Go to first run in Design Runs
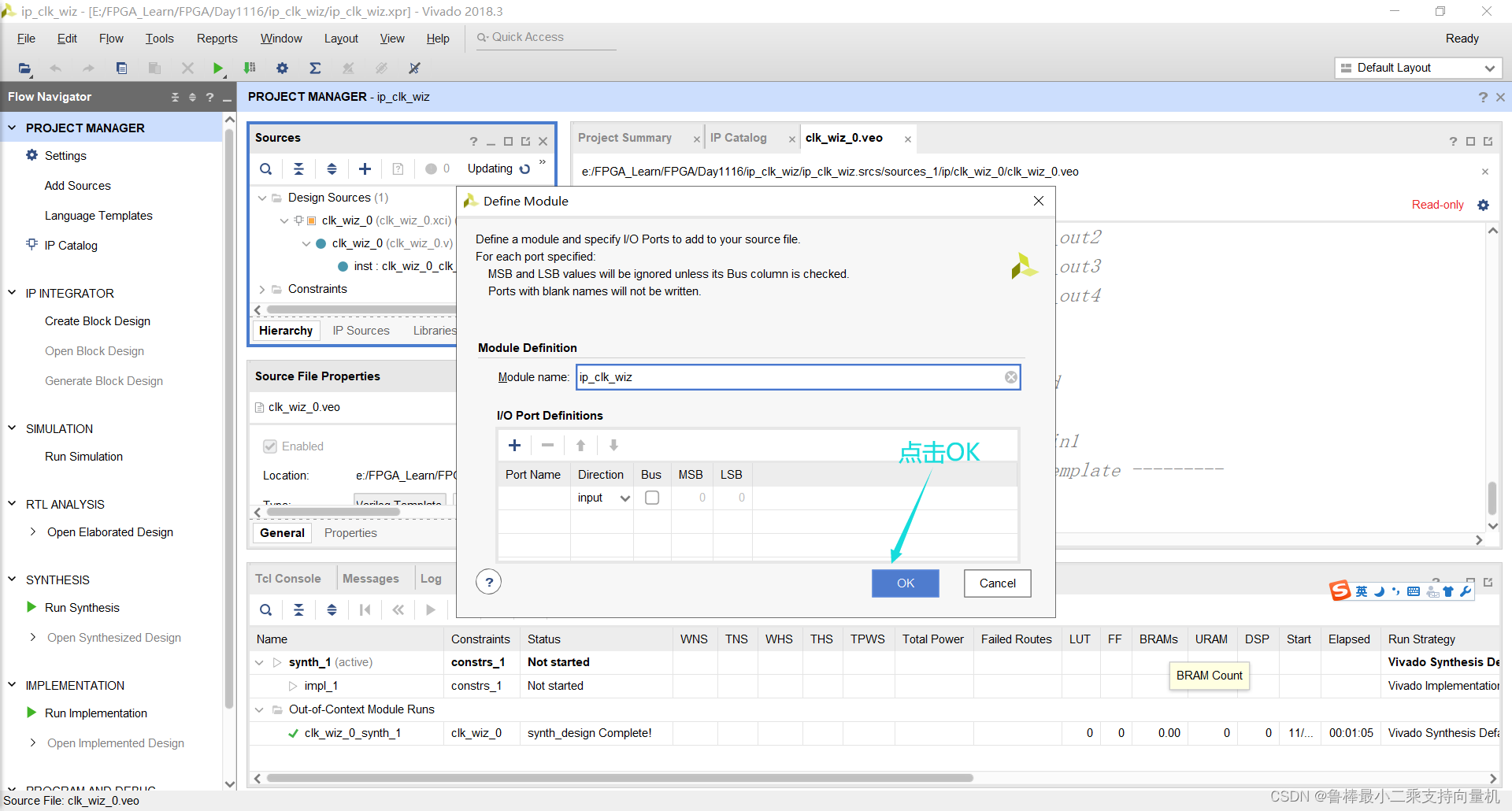The height and width of the screenshot is (811, 1512). click(x=365, y=609)
